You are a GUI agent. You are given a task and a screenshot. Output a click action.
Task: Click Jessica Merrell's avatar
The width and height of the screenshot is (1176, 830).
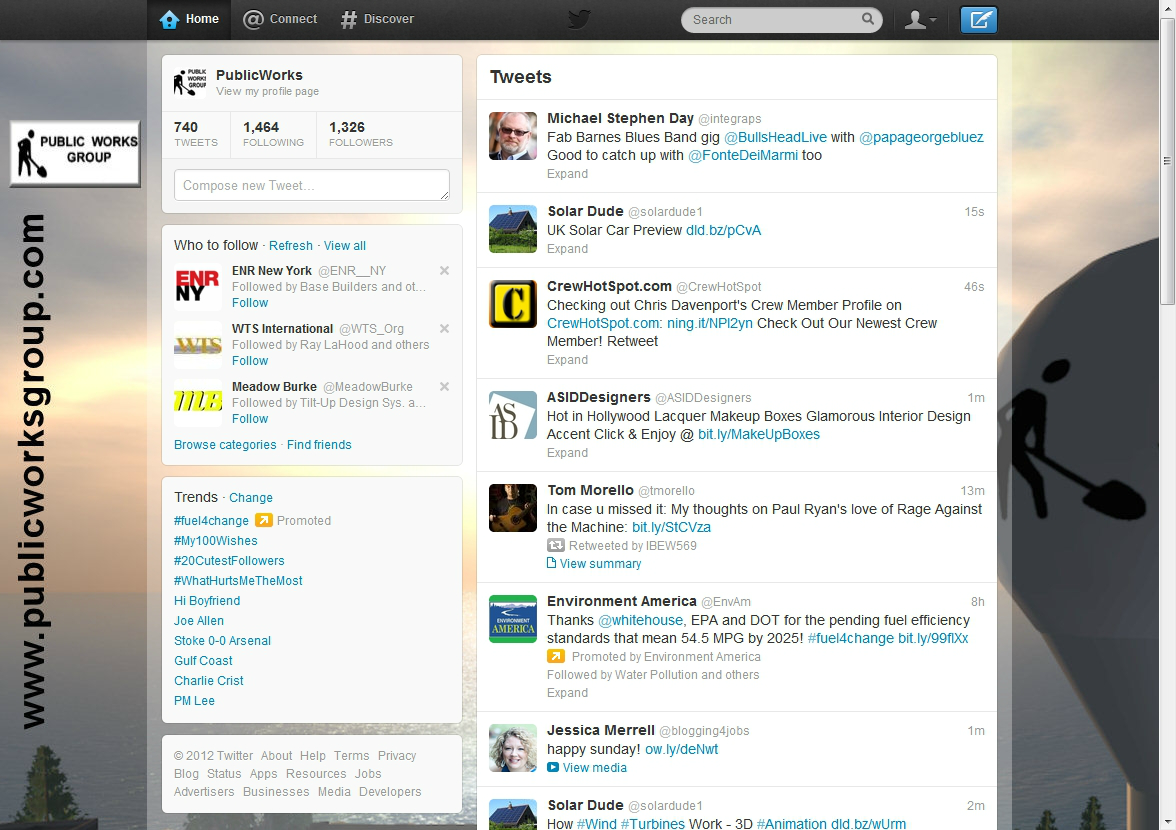[513, 748]
